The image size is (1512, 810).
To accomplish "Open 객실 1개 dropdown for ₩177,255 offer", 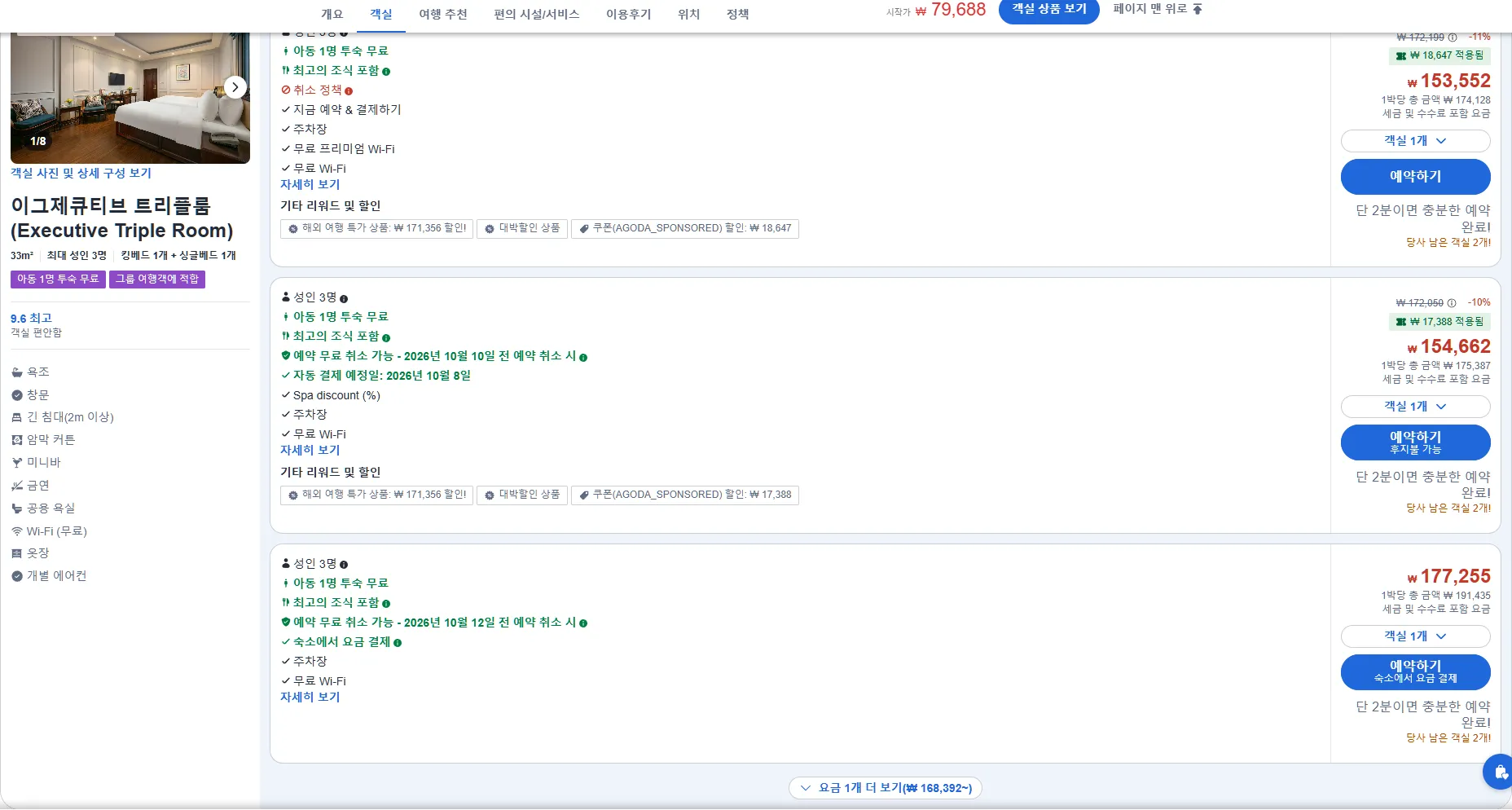I will 1415,636.
